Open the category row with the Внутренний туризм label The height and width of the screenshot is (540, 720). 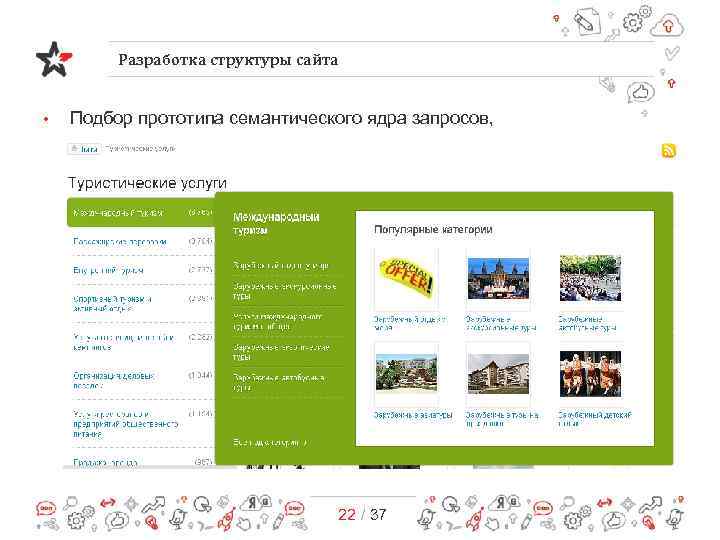[x=141, y=270]
